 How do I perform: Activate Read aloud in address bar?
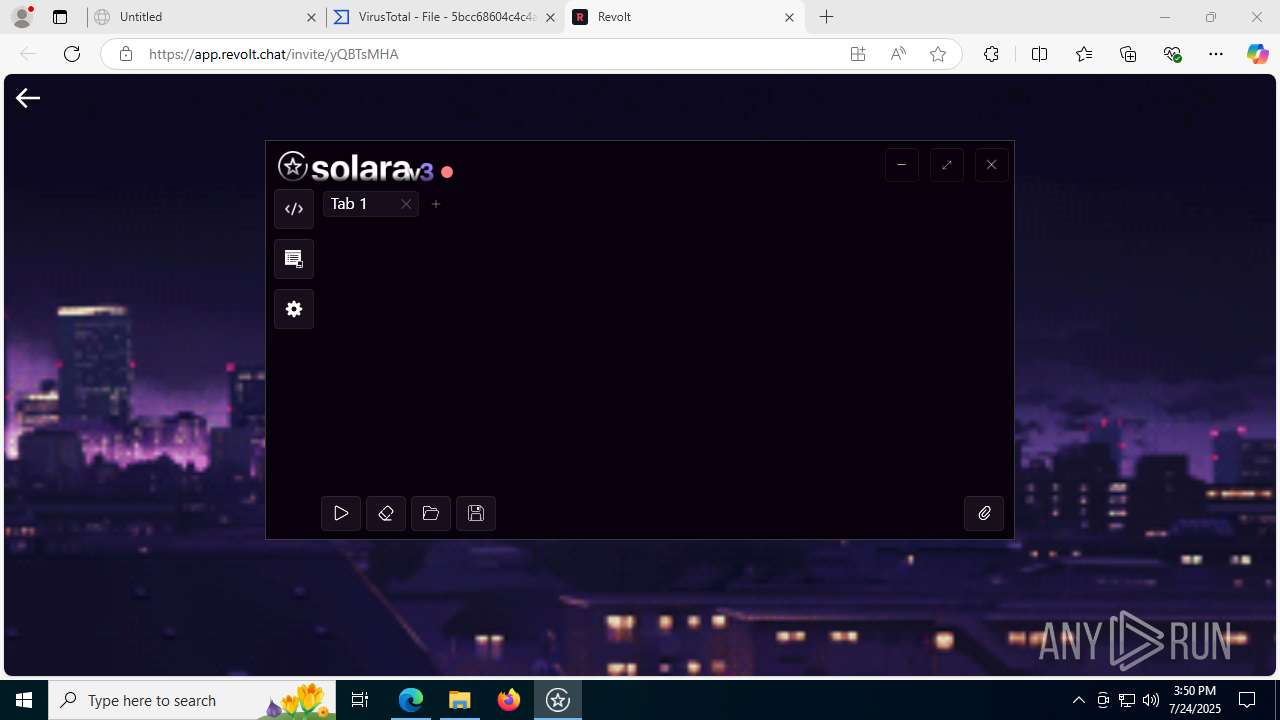point(898,54)
